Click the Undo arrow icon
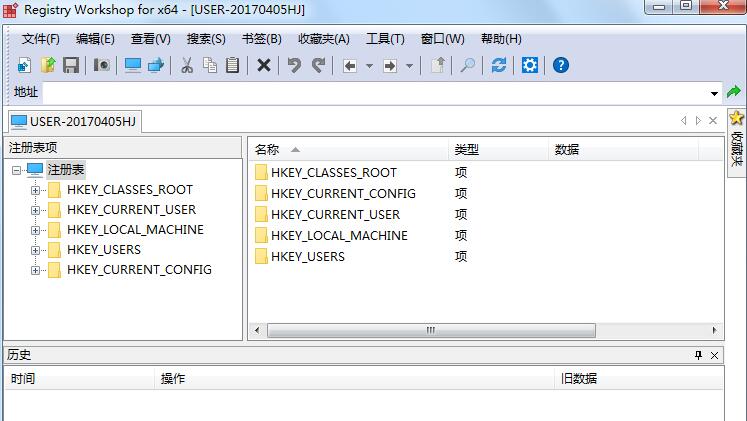Image resolution: width=747 pixels, height=421 pixels. [294, 65]
